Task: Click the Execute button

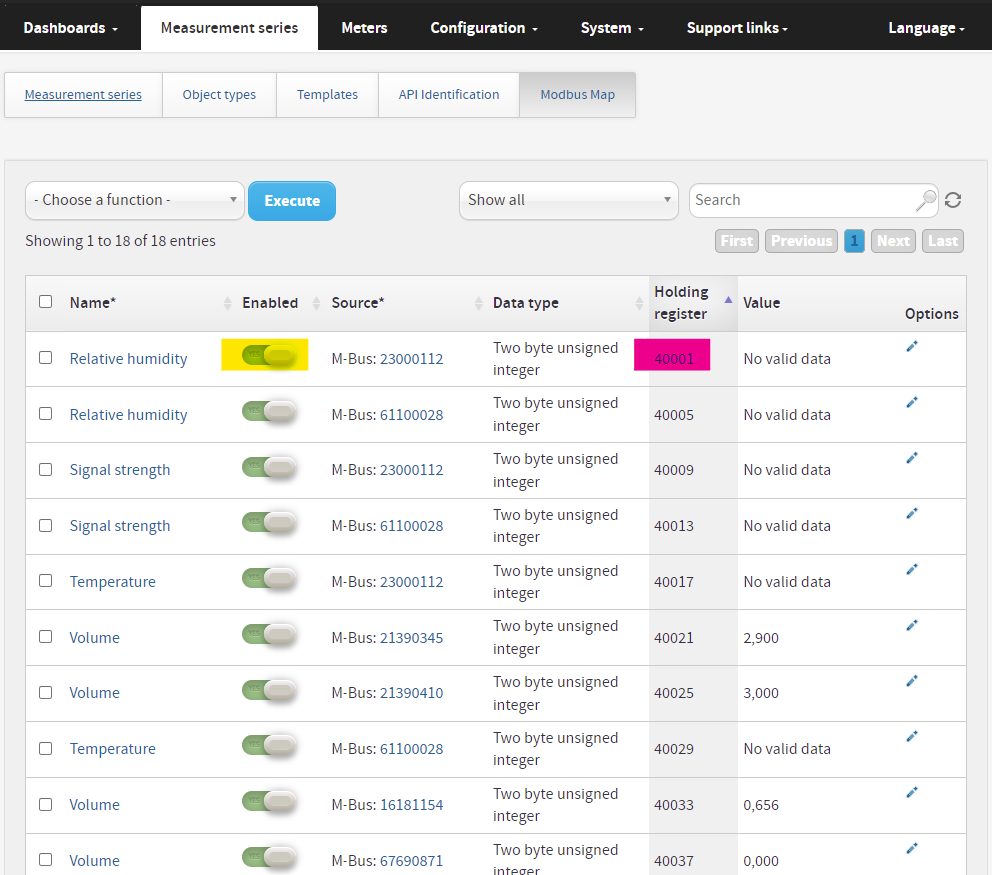Action: (292, 201)
